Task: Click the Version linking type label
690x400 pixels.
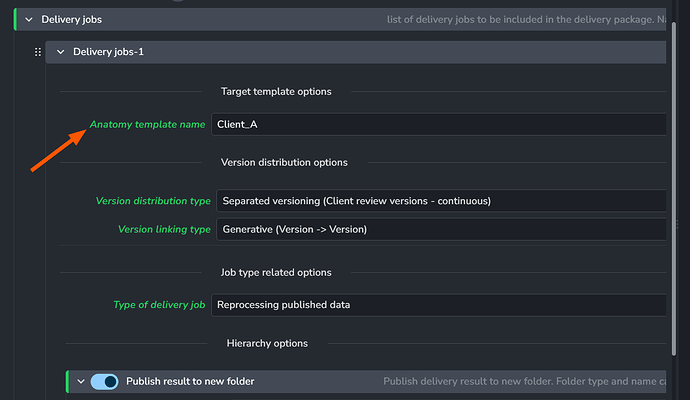Action: 164,229
